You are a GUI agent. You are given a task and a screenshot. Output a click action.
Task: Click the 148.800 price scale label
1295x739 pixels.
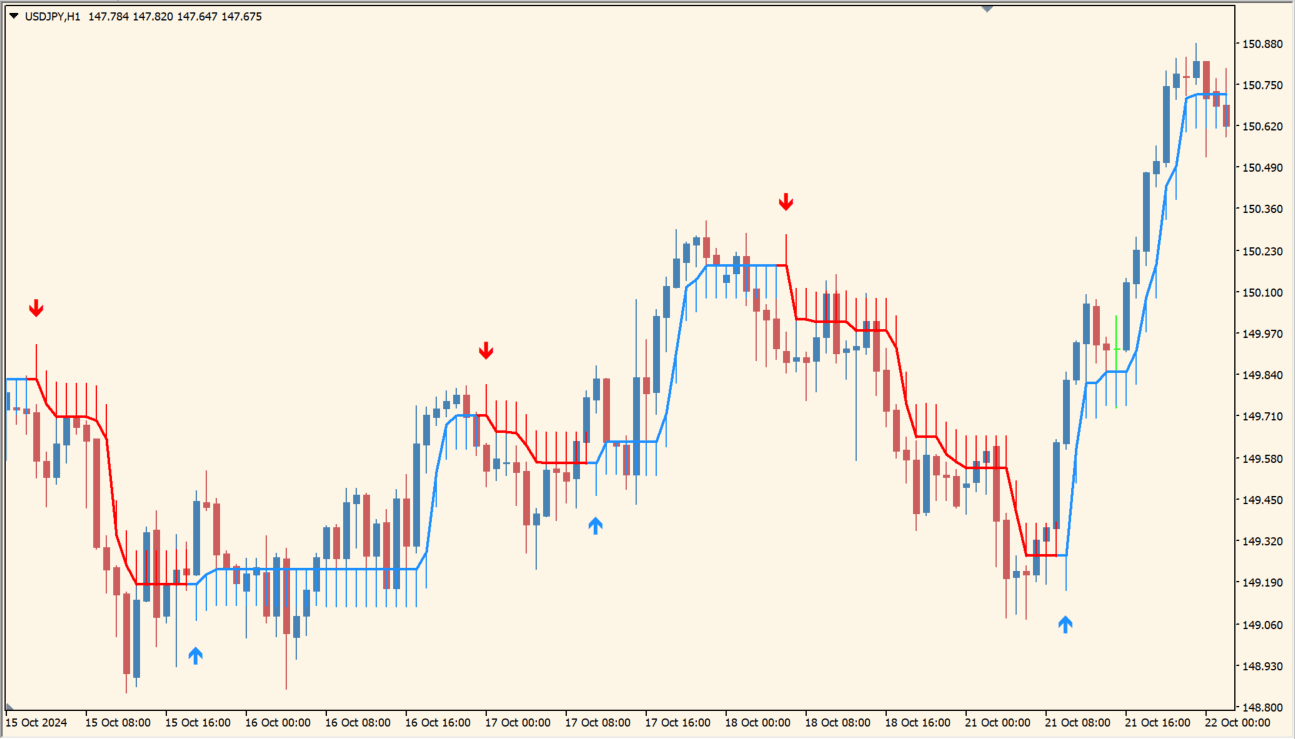pyautogui.click(x=1262, y=706)
